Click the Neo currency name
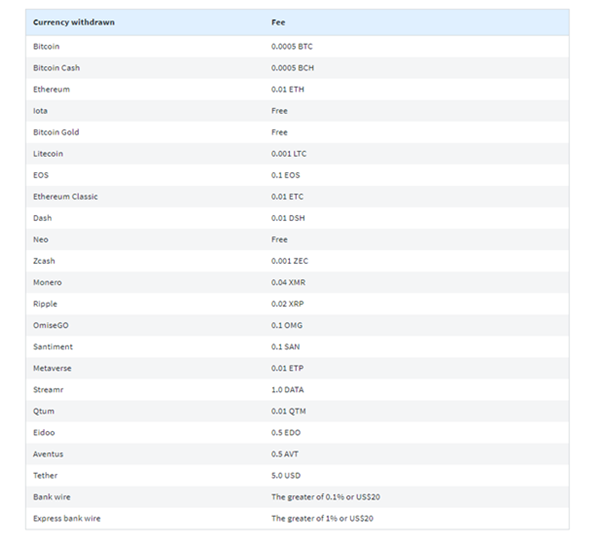 pyautogui.click(x=40, y=239)
